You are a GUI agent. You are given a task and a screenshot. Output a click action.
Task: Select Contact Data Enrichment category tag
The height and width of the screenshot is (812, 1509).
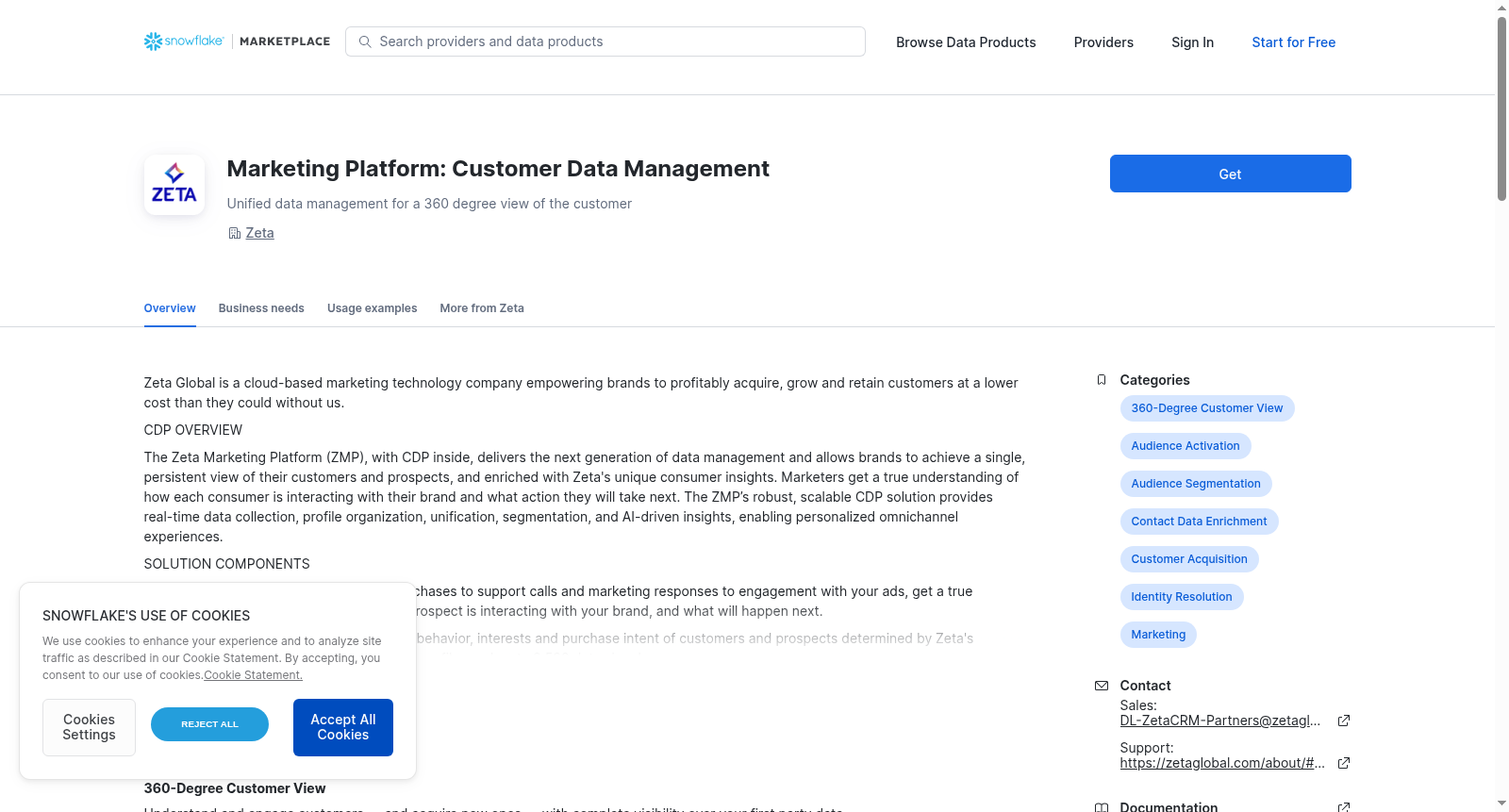[1199, 522]
